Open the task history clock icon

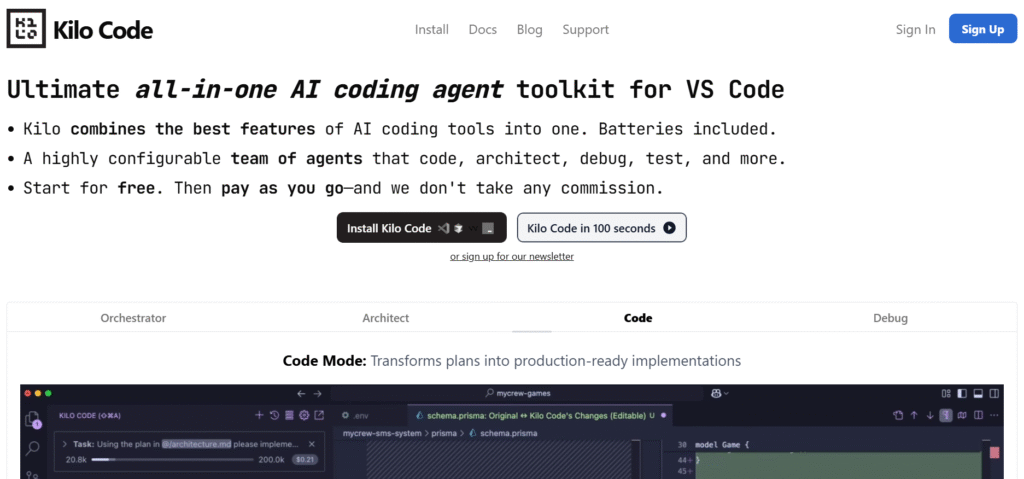274,415
